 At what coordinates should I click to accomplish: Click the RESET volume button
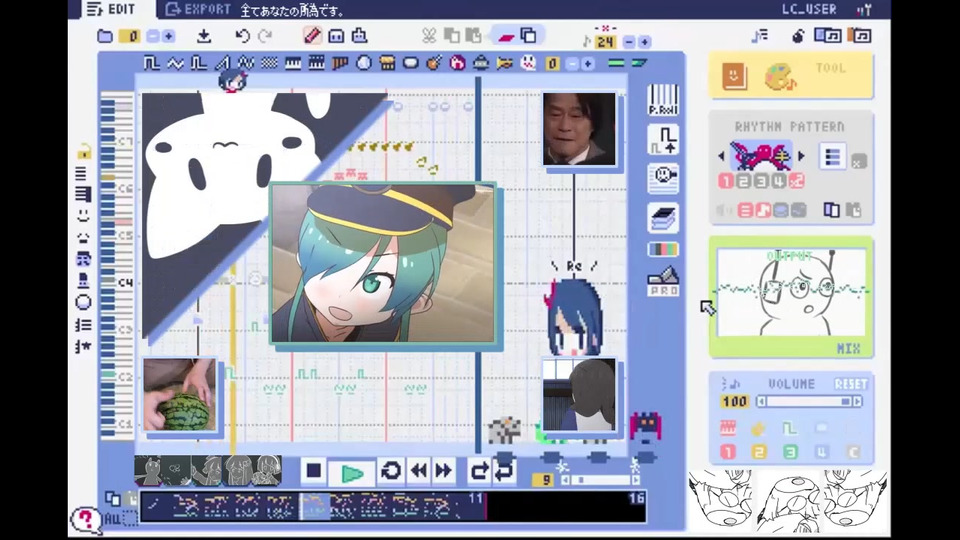click(851, 384)
